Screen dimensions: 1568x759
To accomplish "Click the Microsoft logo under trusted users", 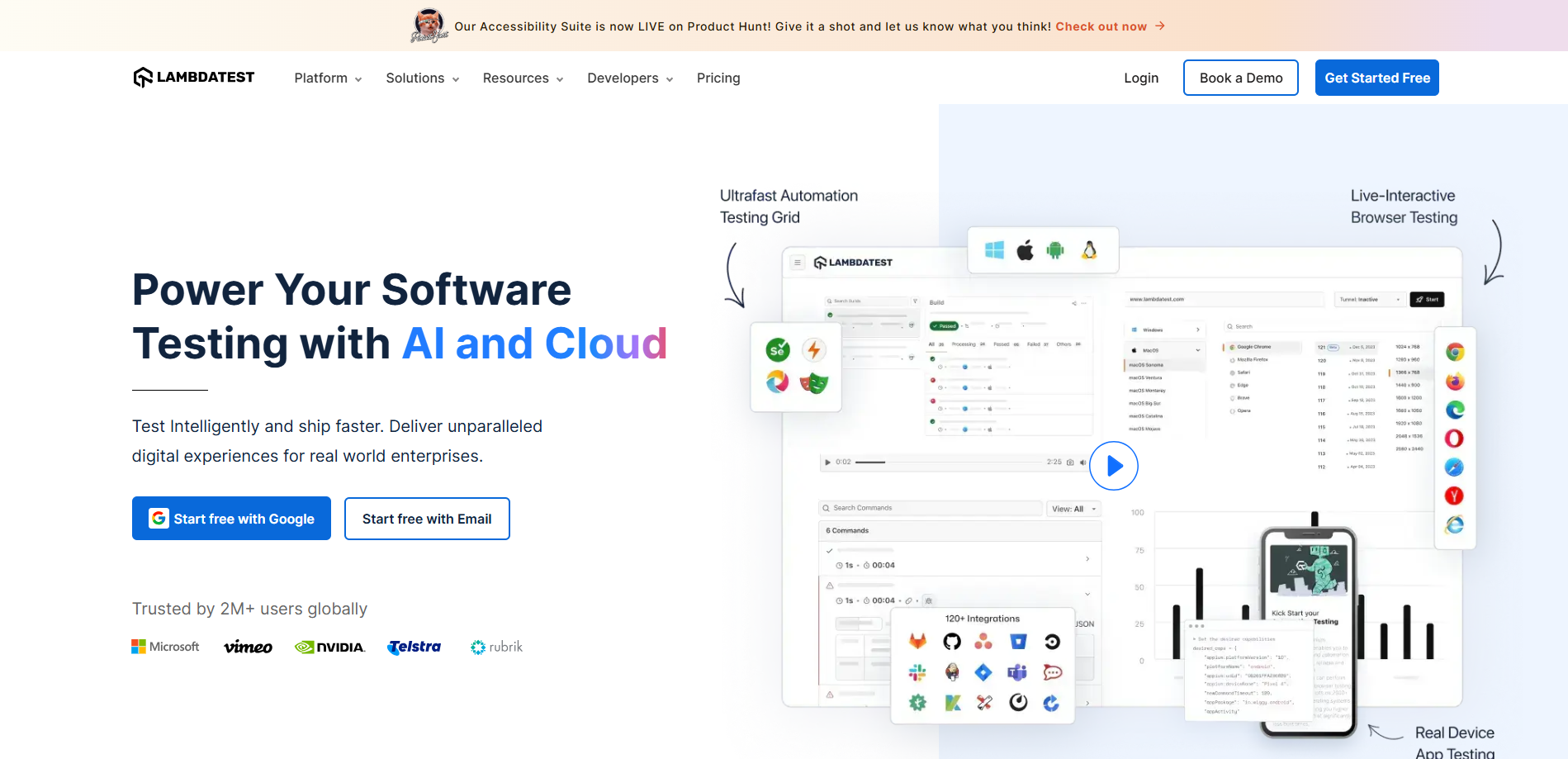I will point(165,647).
